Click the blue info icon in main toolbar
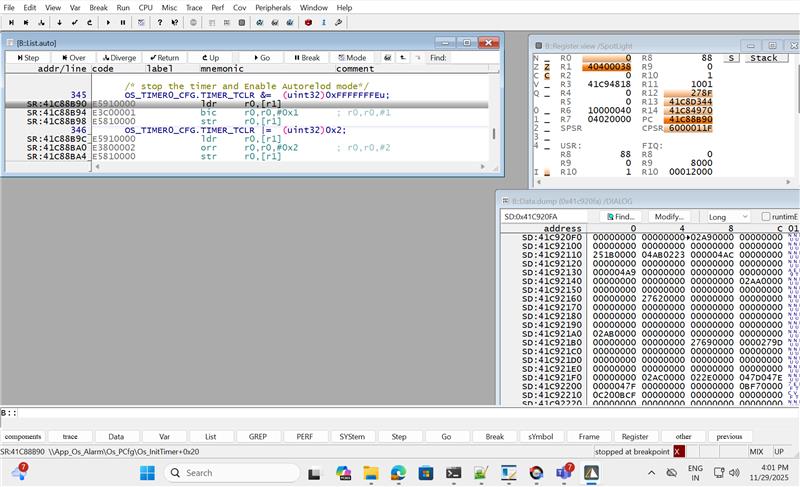The width and height of the screenshot is (800, 487). (323, 22)
